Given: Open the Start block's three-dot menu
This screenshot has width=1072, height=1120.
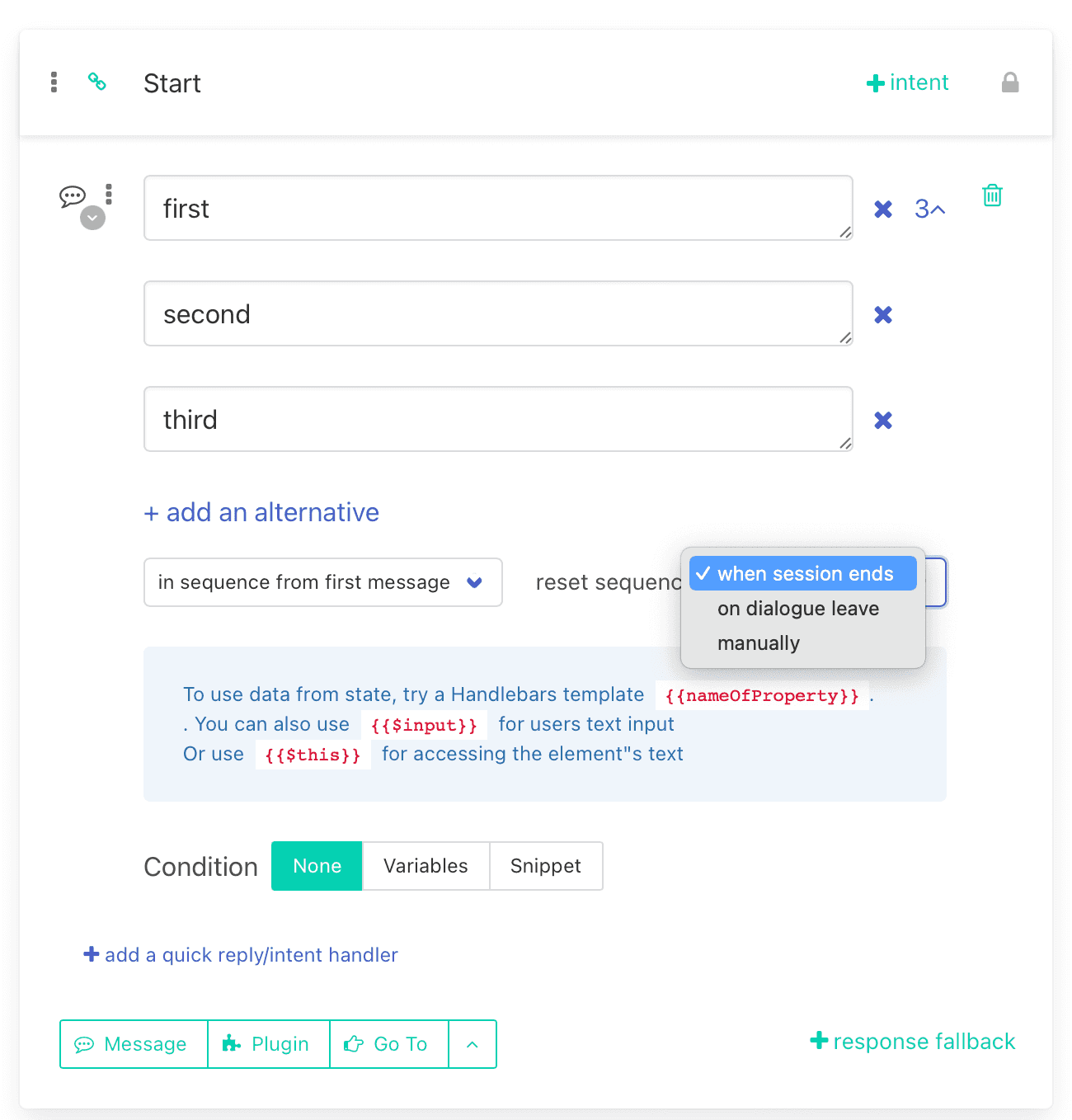Looking at the screenshot, I should tap(54, 82).
